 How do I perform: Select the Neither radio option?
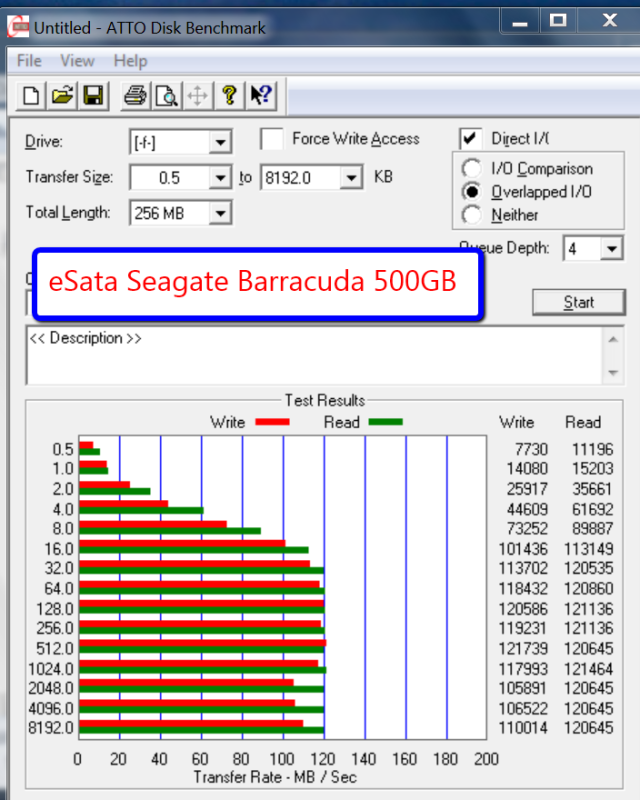[472, 215]
